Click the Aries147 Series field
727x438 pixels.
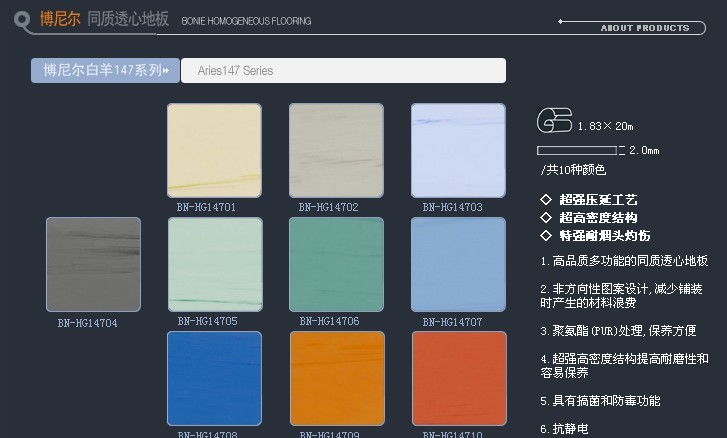343,71
